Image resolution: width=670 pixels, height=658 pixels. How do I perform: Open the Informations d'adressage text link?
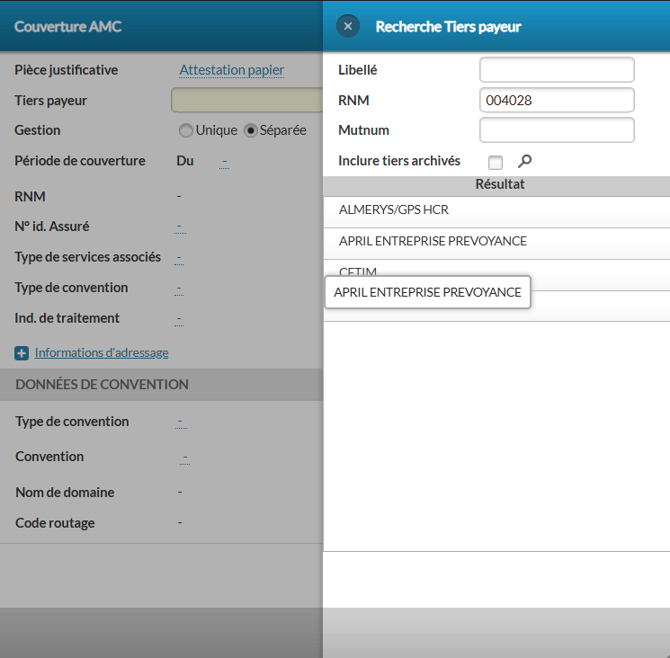click(101, 353)
